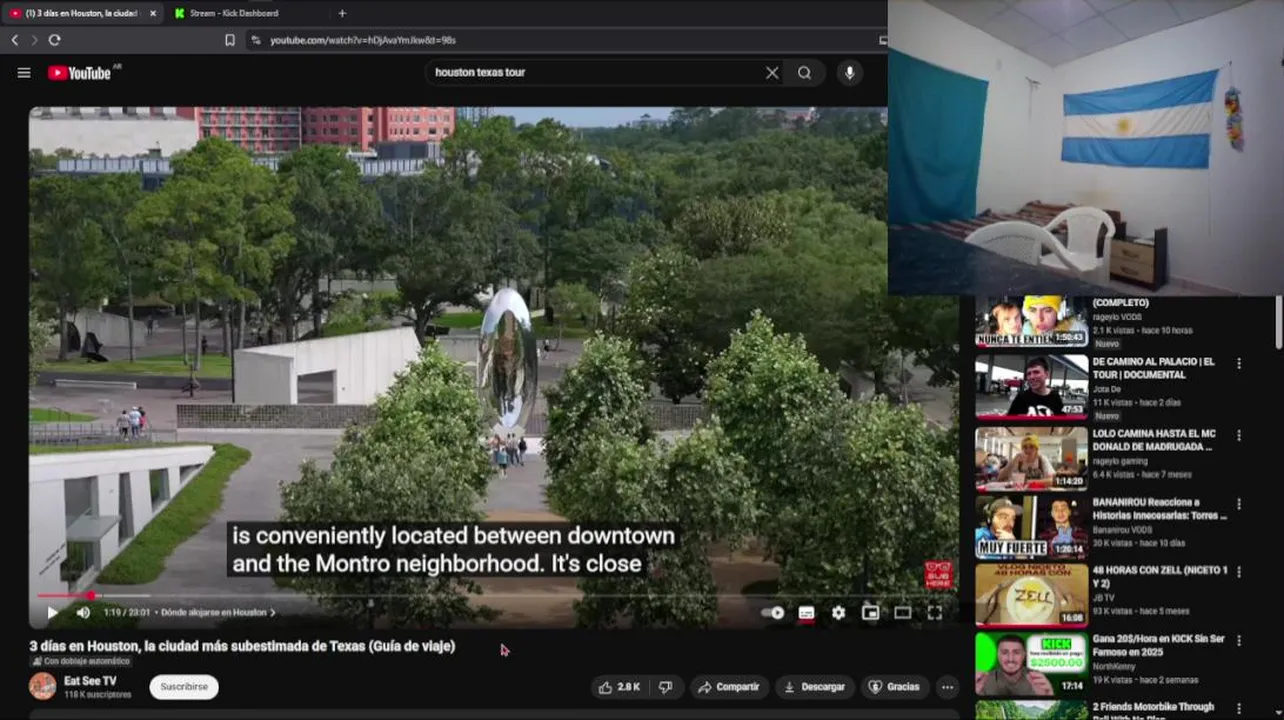
Task: Open options for 2 Friends Motorbike video
Action: [1239, 708]
